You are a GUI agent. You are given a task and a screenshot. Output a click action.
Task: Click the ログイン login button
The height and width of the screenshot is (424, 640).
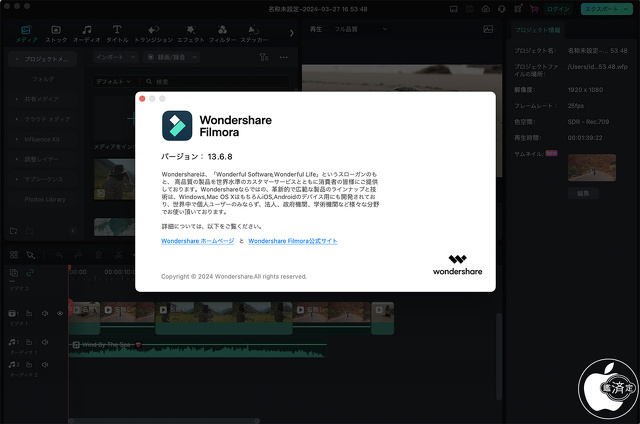[558, 9]
